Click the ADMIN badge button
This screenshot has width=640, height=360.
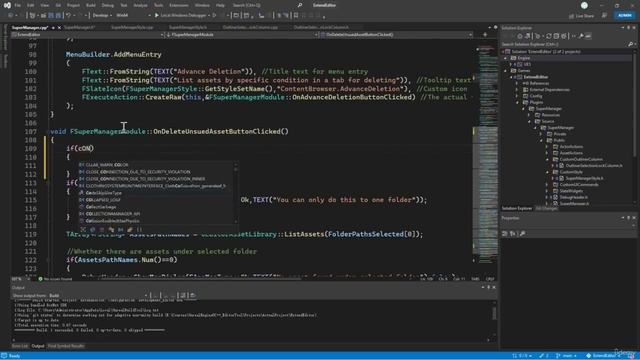coord(624,16)
